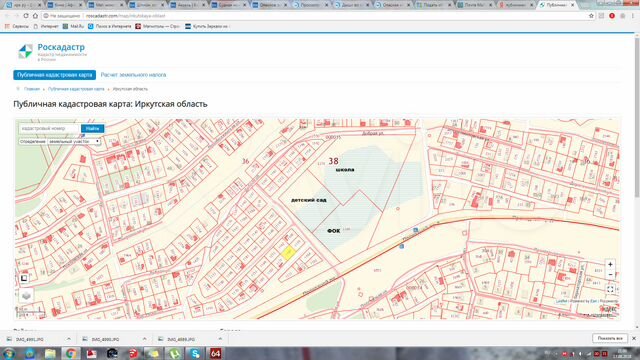
Task: Click Главная breadcrumb link
Action: click(x=32, y=89)
